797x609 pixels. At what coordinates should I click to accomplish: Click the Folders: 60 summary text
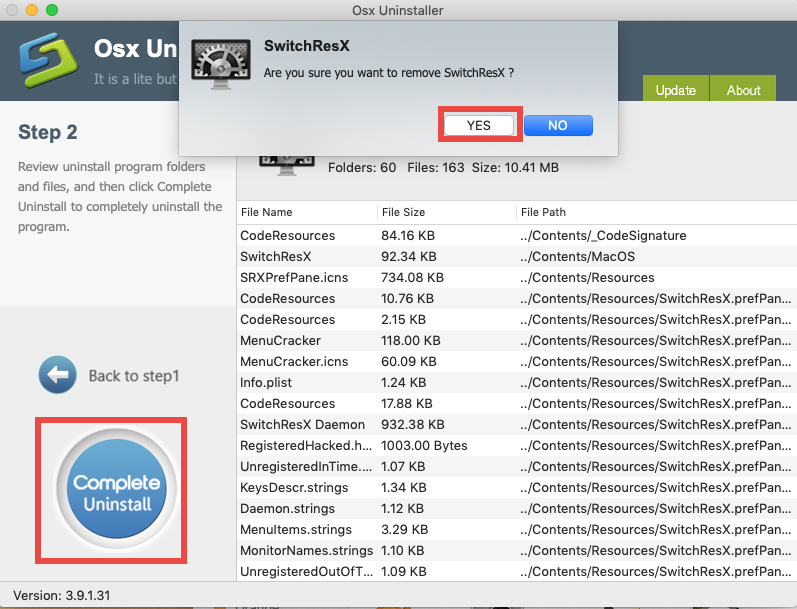[362, 167]
